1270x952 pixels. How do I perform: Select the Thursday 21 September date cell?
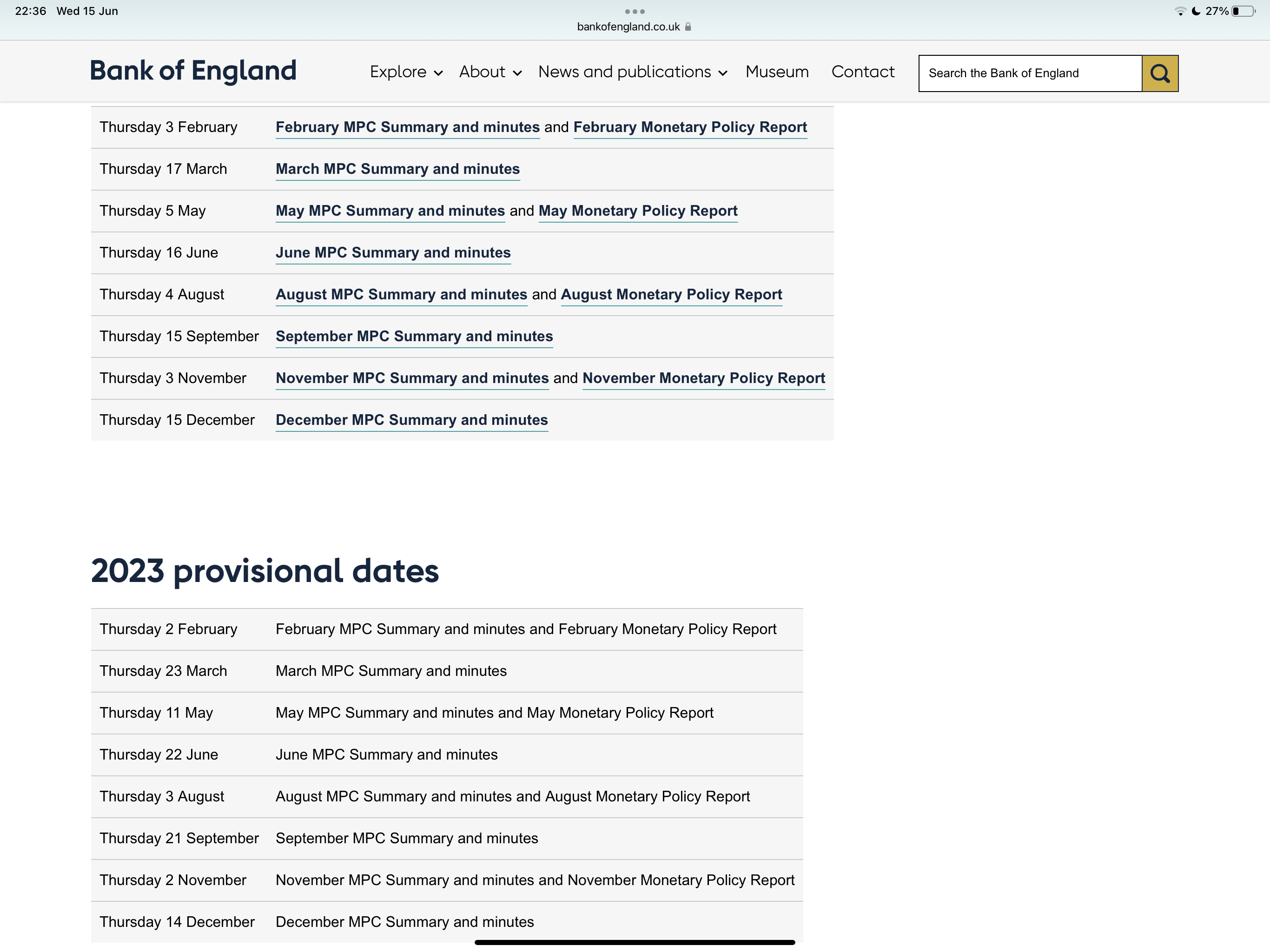pyautogui.click(x=179, y=839)
